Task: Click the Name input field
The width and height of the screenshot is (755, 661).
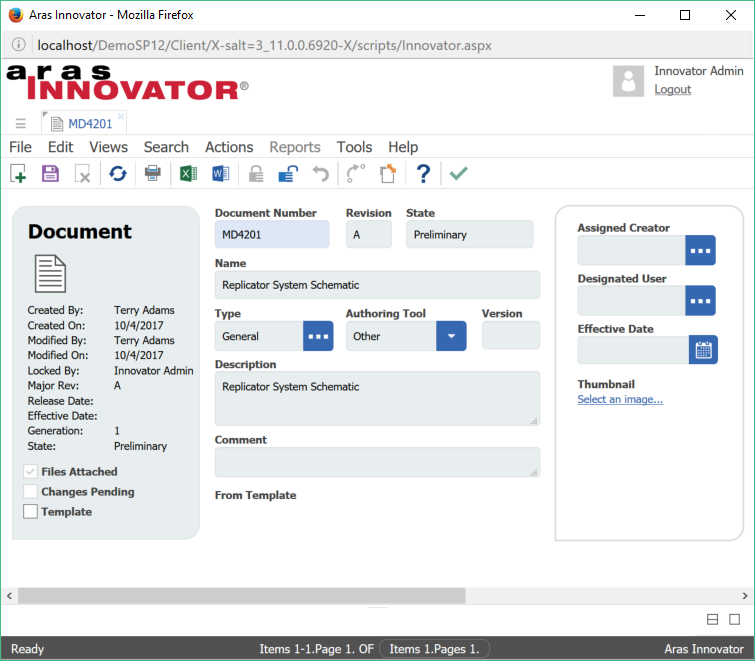Action: coord(377,285)
